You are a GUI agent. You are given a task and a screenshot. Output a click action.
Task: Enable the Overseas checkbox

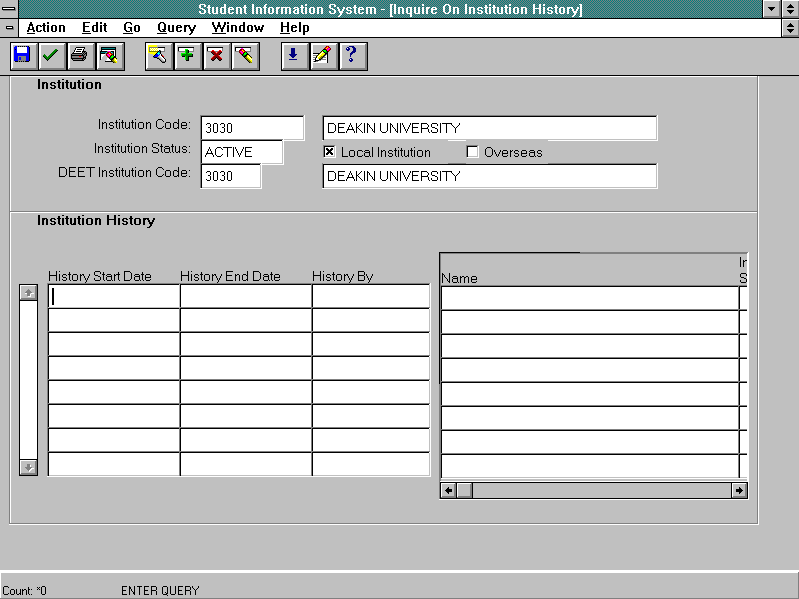tap(473, 152)
